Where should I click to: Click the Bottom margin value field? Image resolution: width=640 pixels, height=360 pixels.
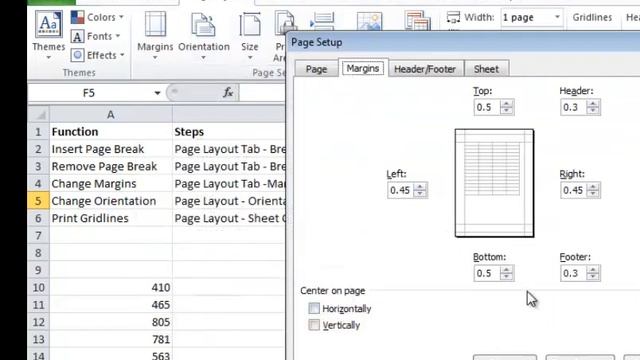coord(487,273)
